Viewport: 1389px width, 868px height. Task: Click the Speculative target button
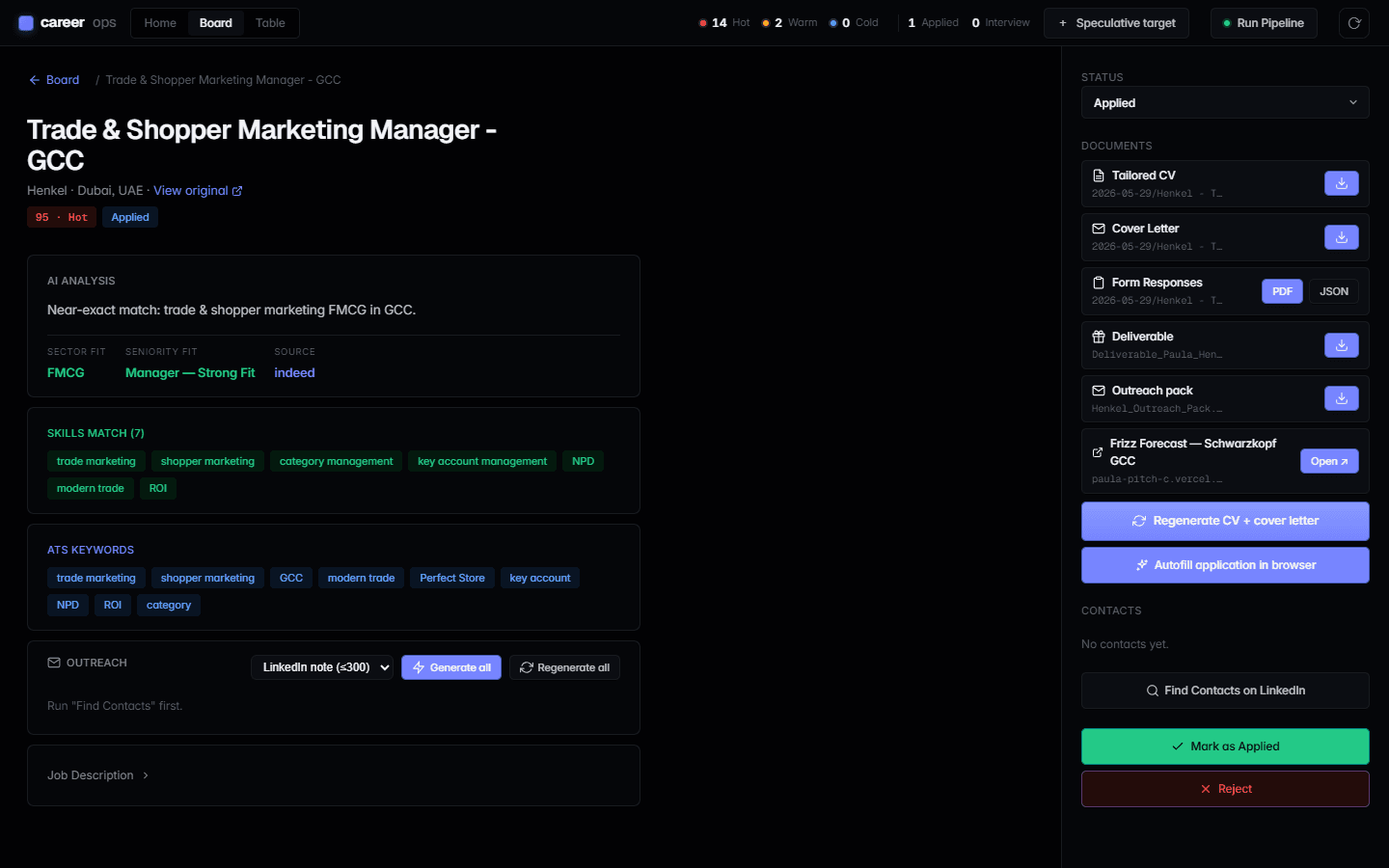point(1116,23)
